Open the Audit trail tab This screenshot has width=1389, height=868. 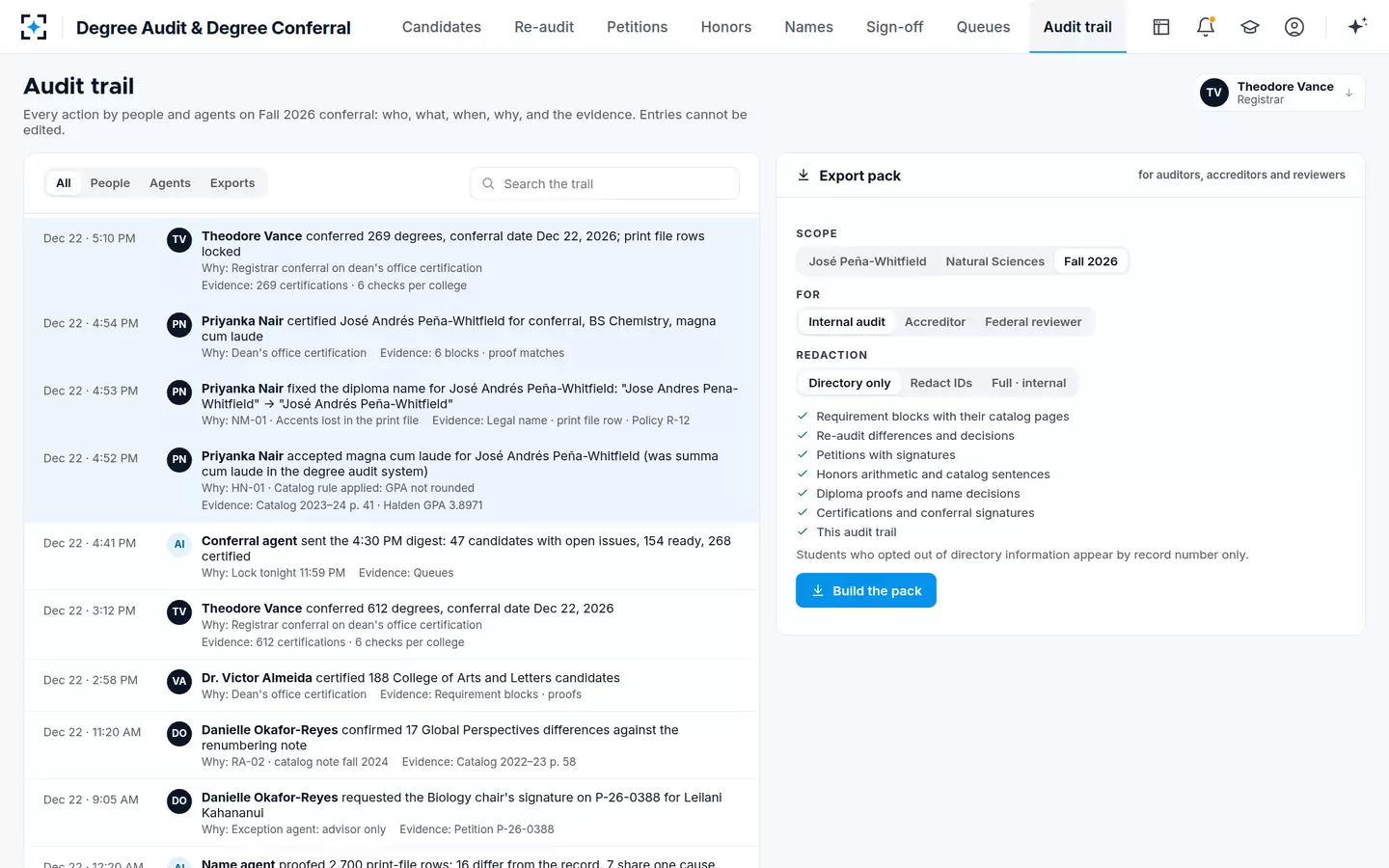coord(1077,27)
